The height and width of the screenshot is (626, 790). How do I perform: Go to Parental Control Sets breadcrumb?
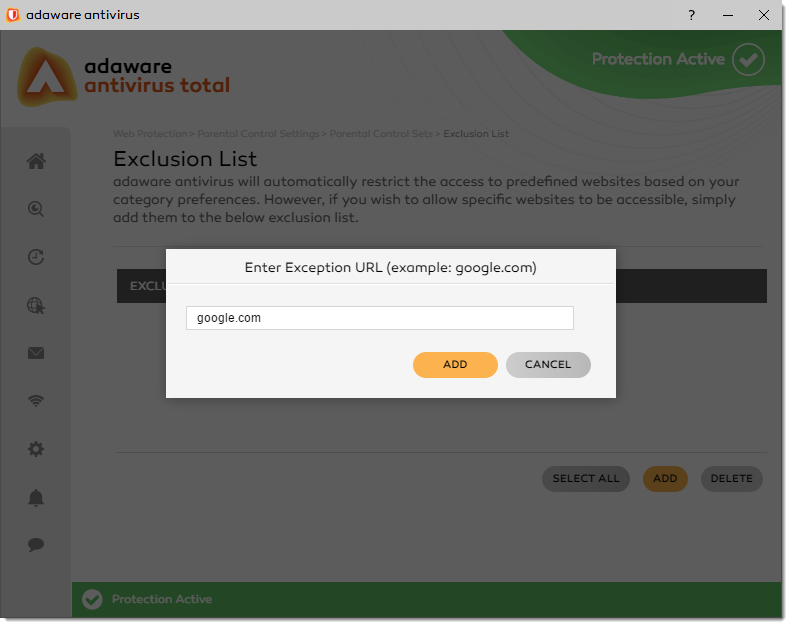[381, 134]
